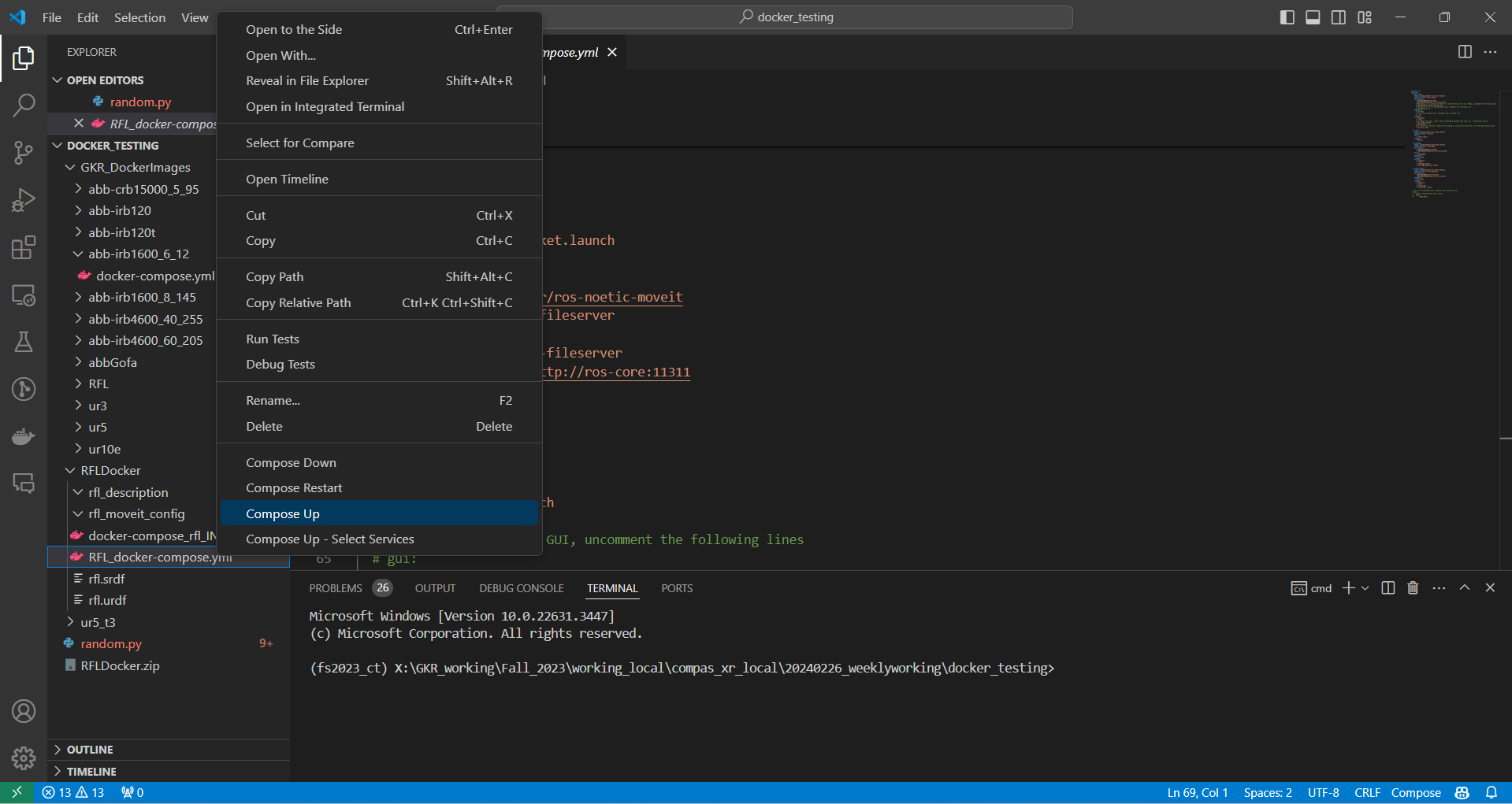Select Compose Down from the context menu
Image resolution: width=1512 pixels, height=804 pixels.
pyautogui.click(x=291, y=462)
